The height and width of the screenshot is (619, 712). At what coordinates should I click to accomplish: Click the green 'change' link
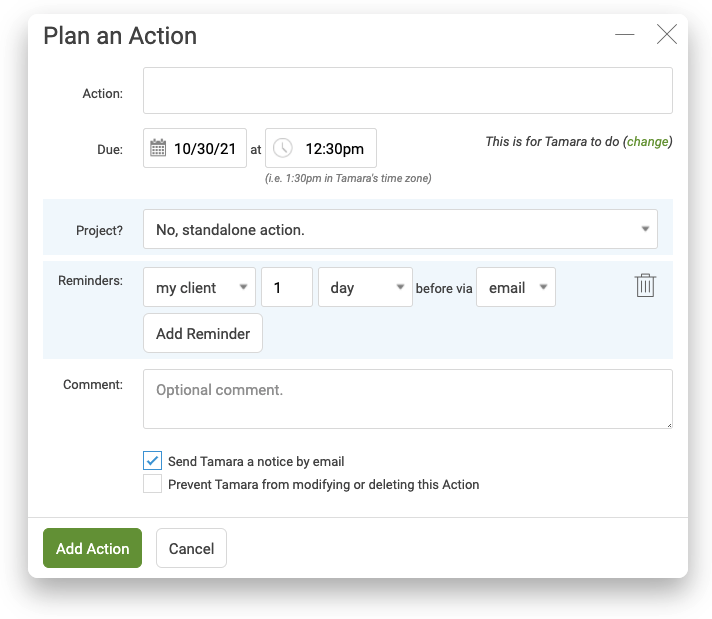point(648,142)
